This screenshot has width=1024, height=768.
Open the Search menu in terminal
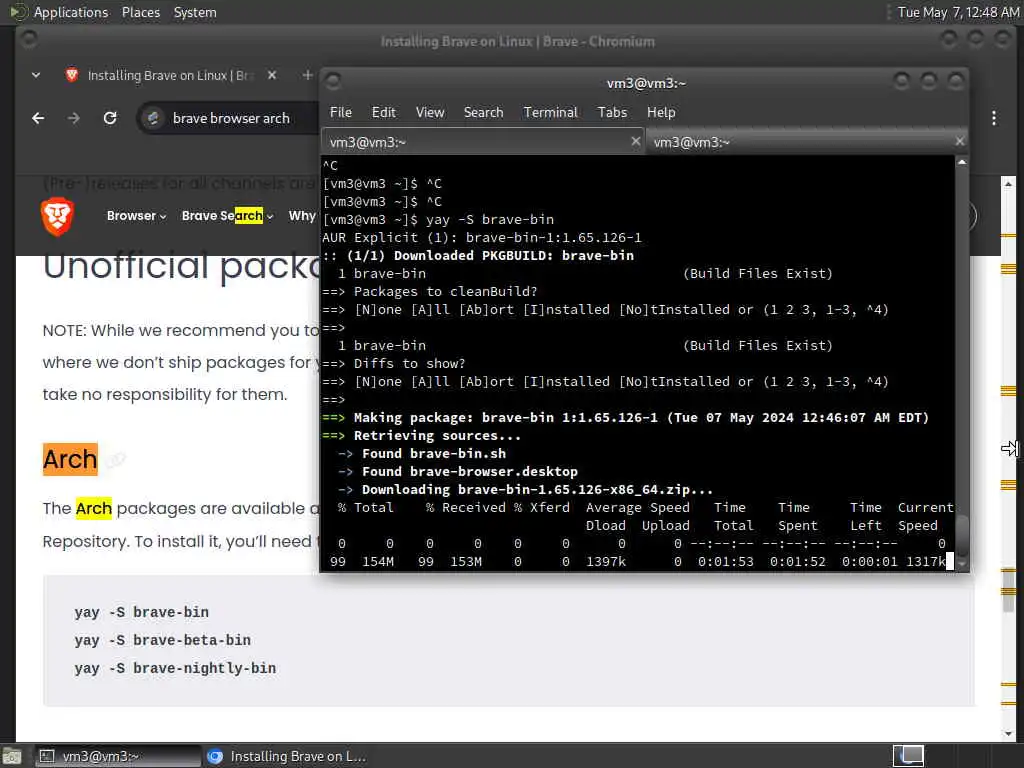click(483, 112)
